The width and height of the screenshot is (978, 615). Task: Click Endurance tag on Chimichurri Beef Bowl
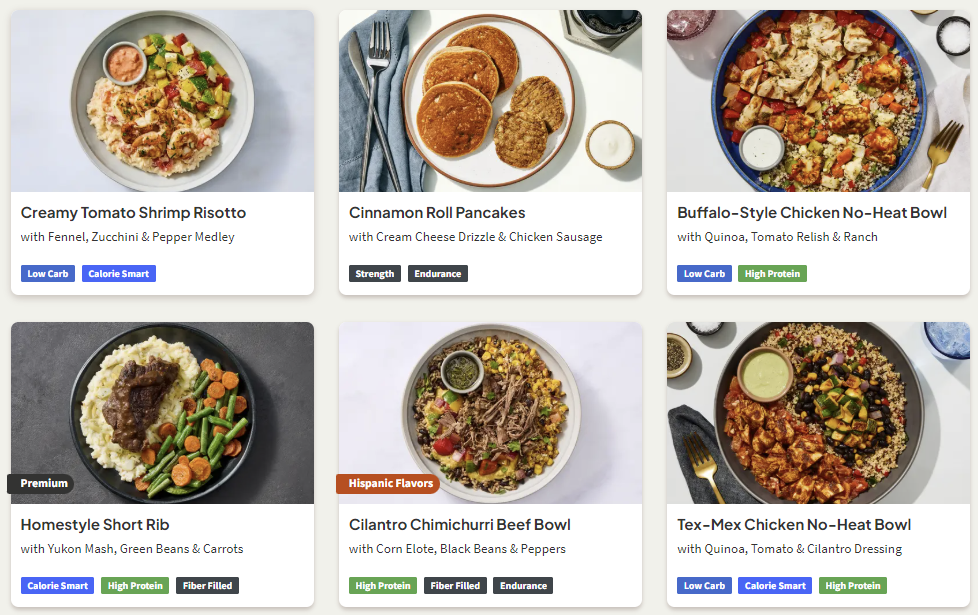click(x=523, y=586)
